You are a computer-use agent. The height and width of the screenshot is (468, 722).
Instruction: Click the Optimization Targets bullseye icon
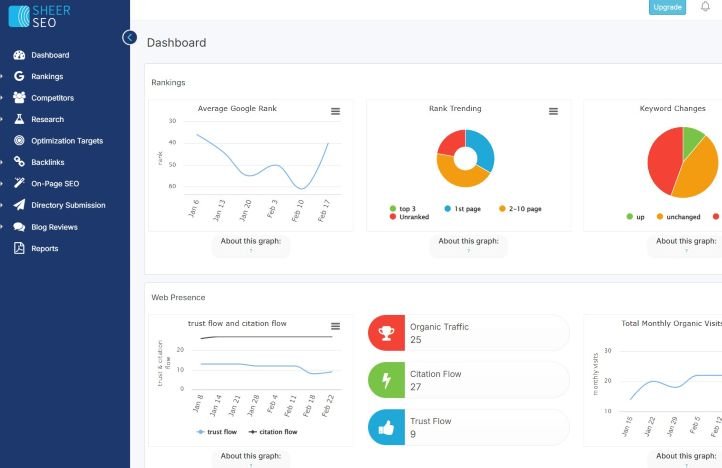tap(19, 140)
